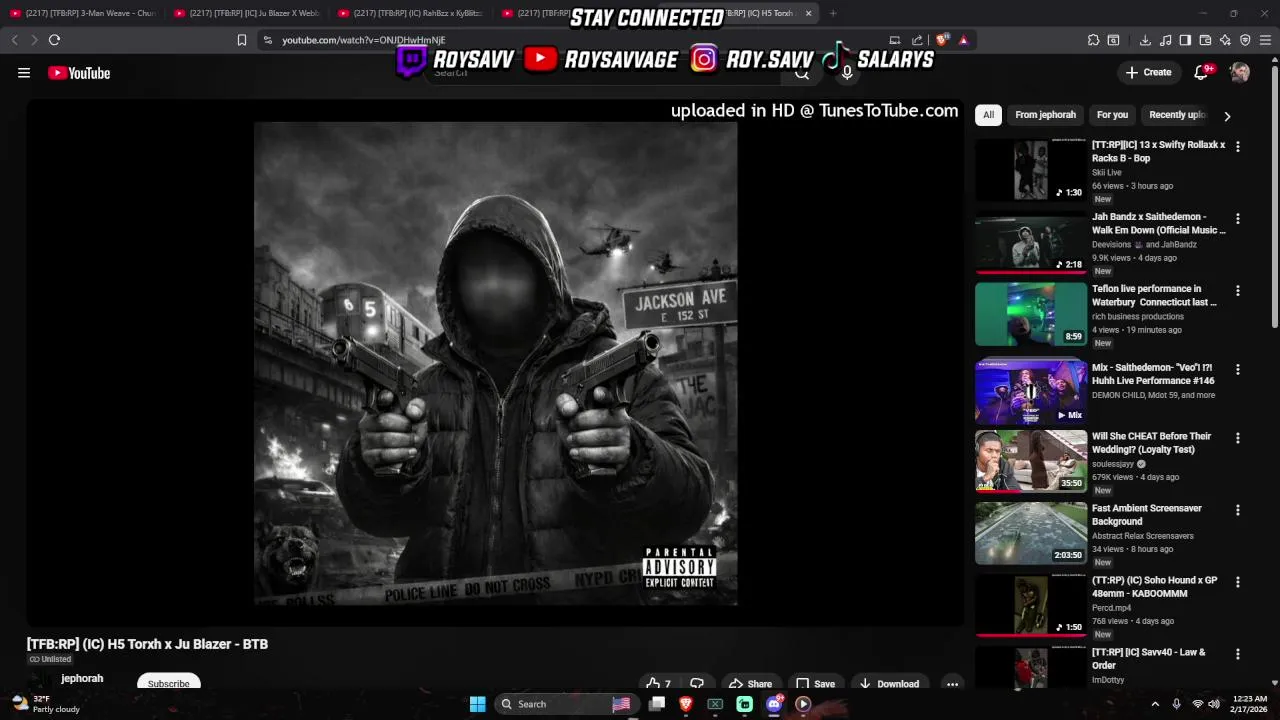Open the Brave Wallet icon
The image size is (1280, 720).
[x=1205, y=40]
